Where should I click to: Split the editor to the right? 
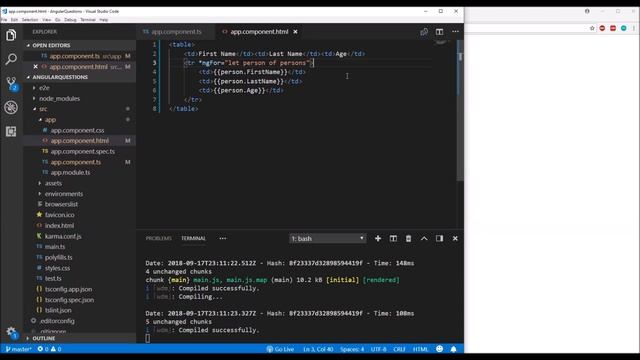click(x=439, y=32)
